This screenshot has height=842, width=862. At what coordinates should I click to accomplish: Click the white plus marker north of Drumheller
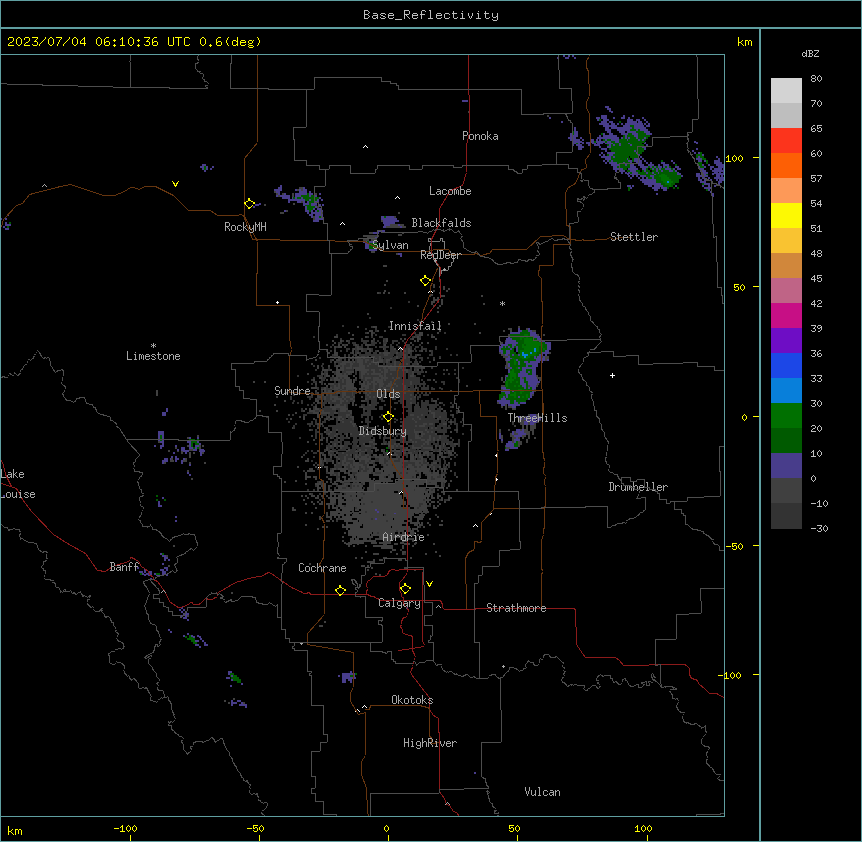point(612,375)
